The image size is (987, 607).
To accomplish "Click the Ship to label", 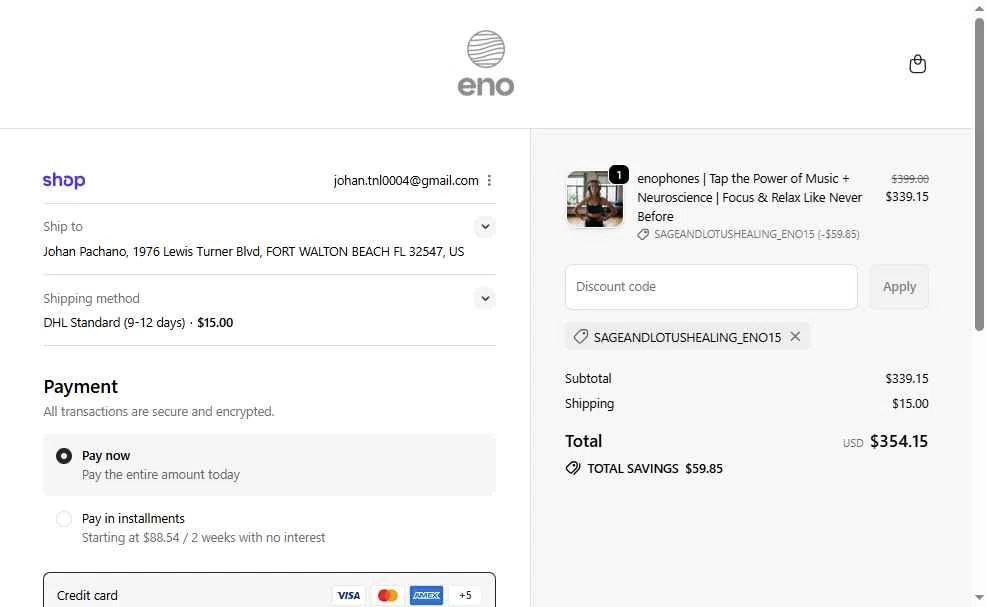I will tap(63, 227).
